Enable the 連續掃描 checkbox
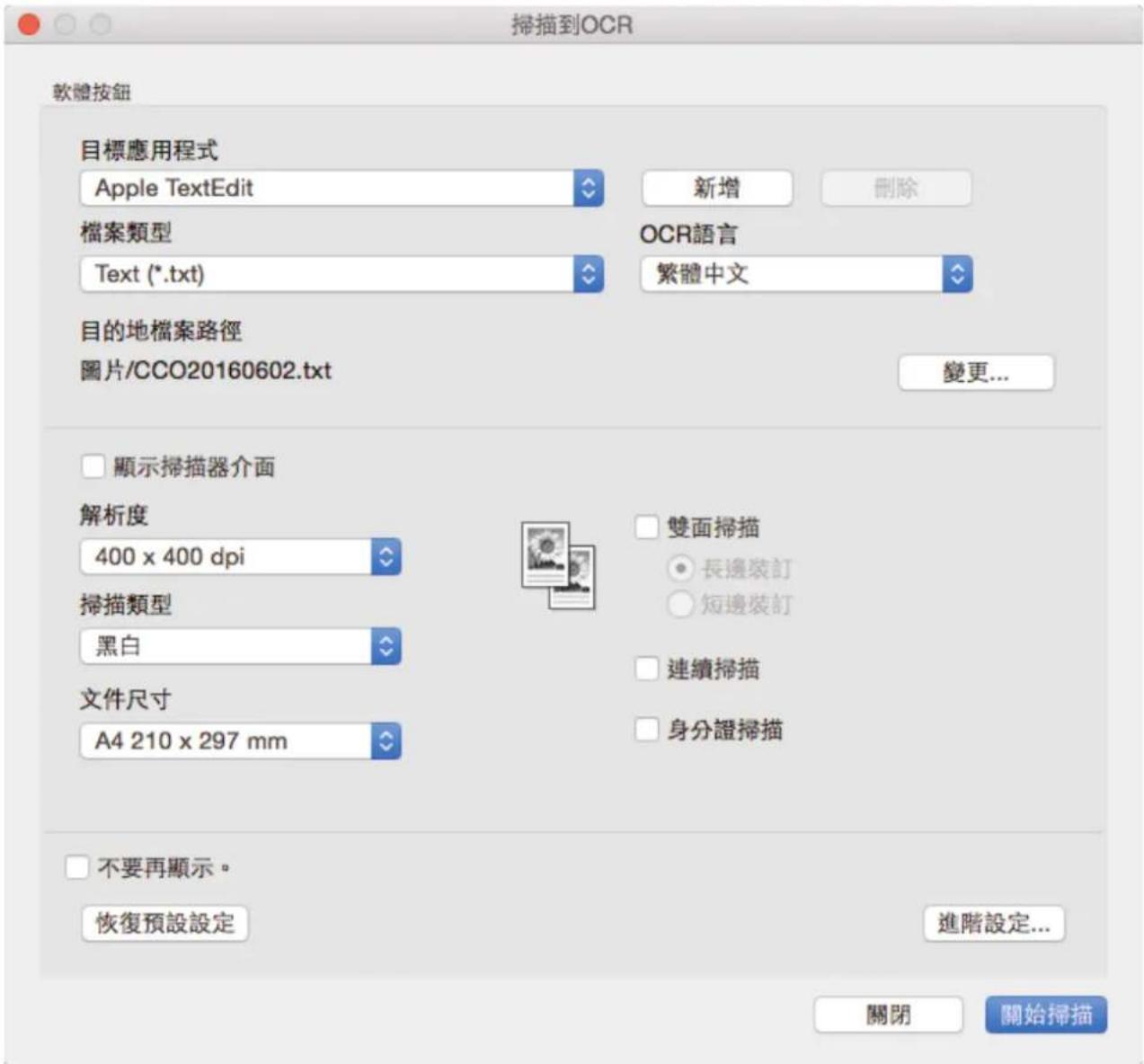 647,669
